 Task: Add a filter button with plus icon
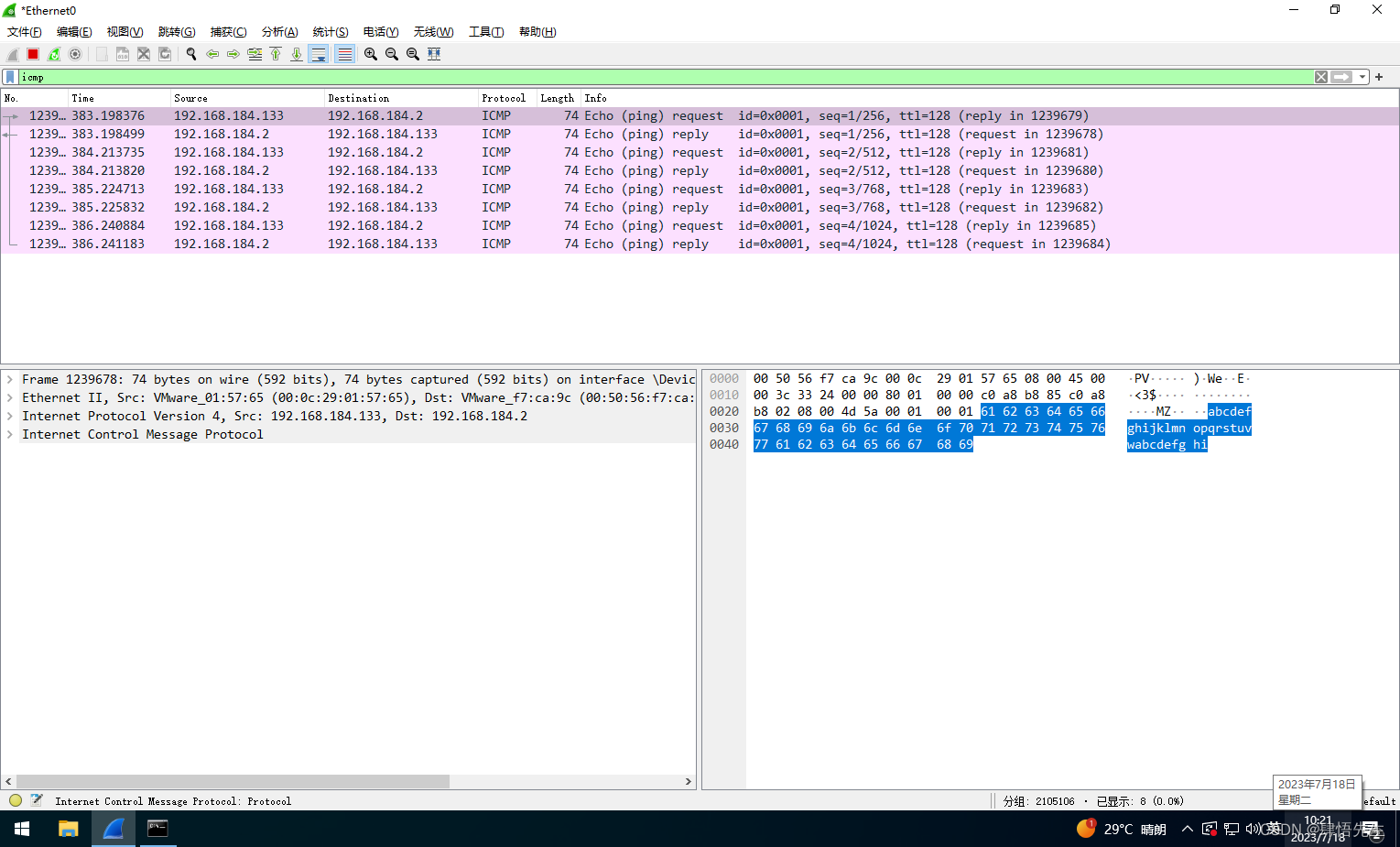click(1379, 77)
